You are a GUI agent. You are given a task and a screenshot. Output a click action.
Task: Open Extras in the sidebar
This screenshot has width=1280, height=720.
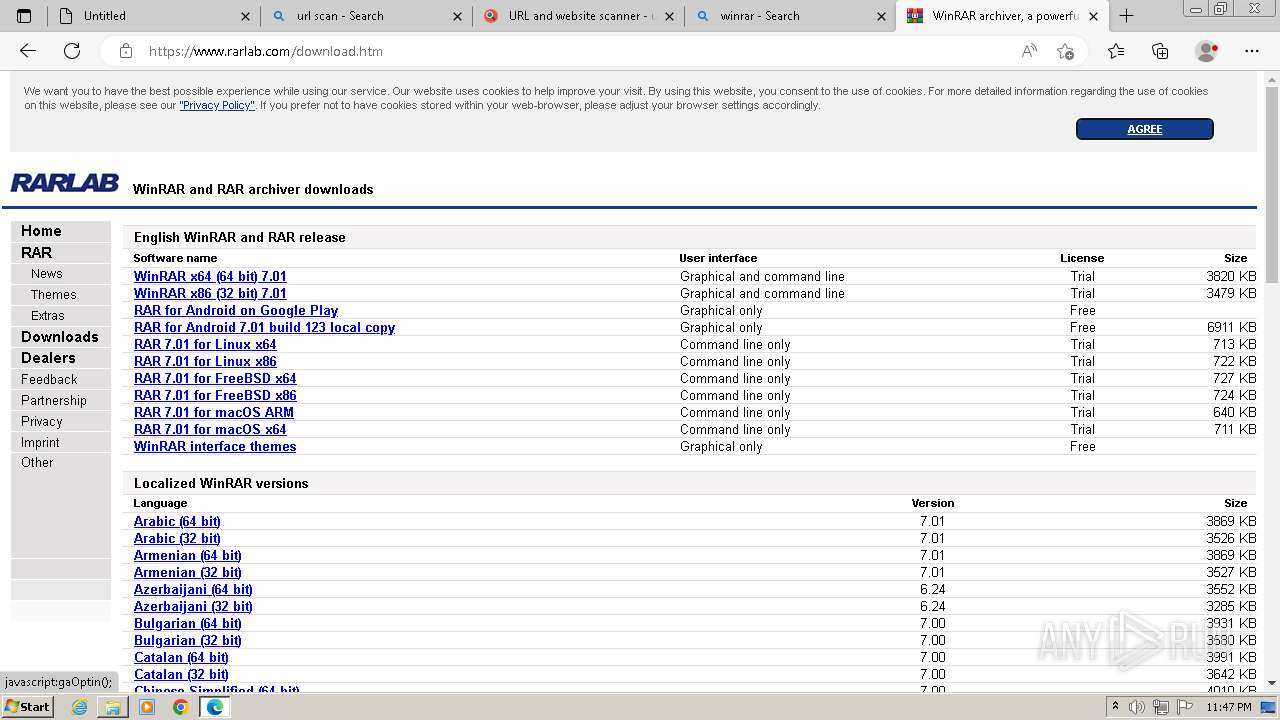tap(61, 316)
